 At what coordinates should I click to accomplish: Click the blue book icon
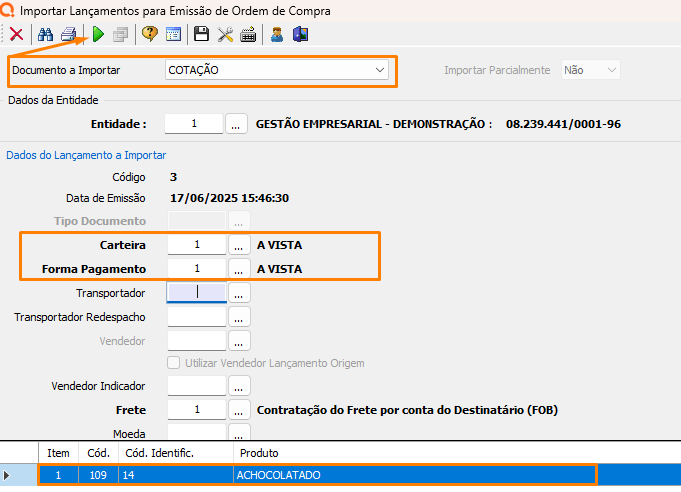301,34
